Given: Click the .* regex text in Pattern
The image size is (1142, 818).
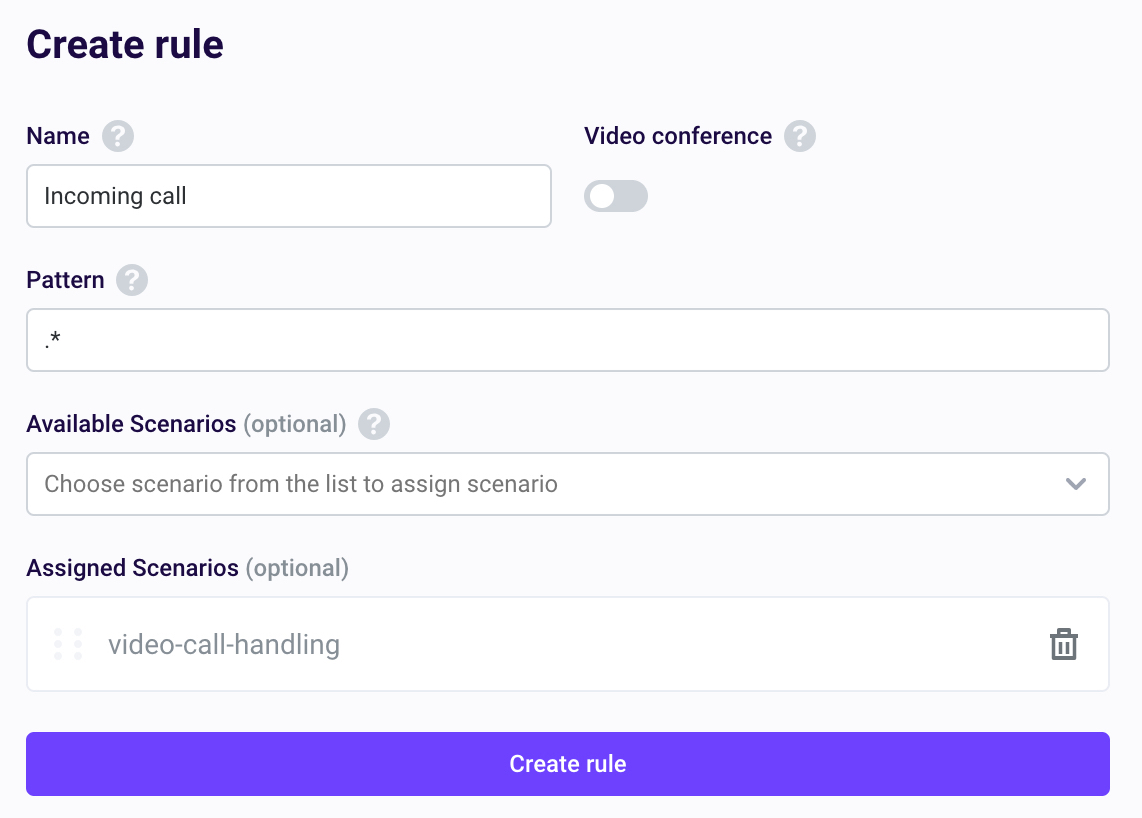Looking at the screenshot, I should [52, 340].
